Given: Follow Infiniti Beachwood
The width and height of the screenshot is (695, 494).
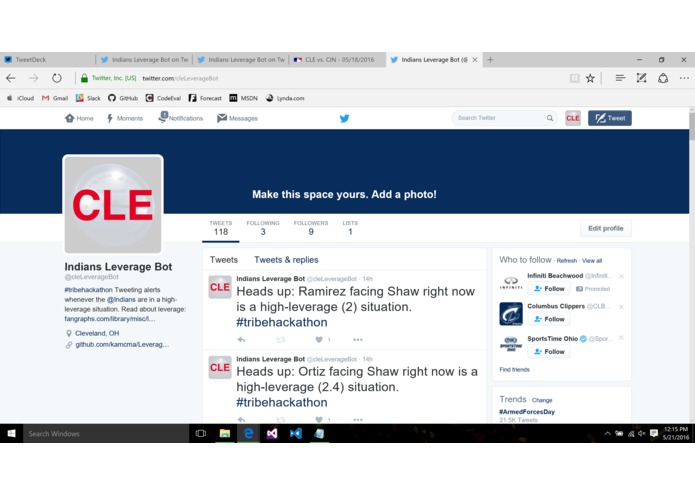Looking at the screenshot, I should click(x=549, y=289).
